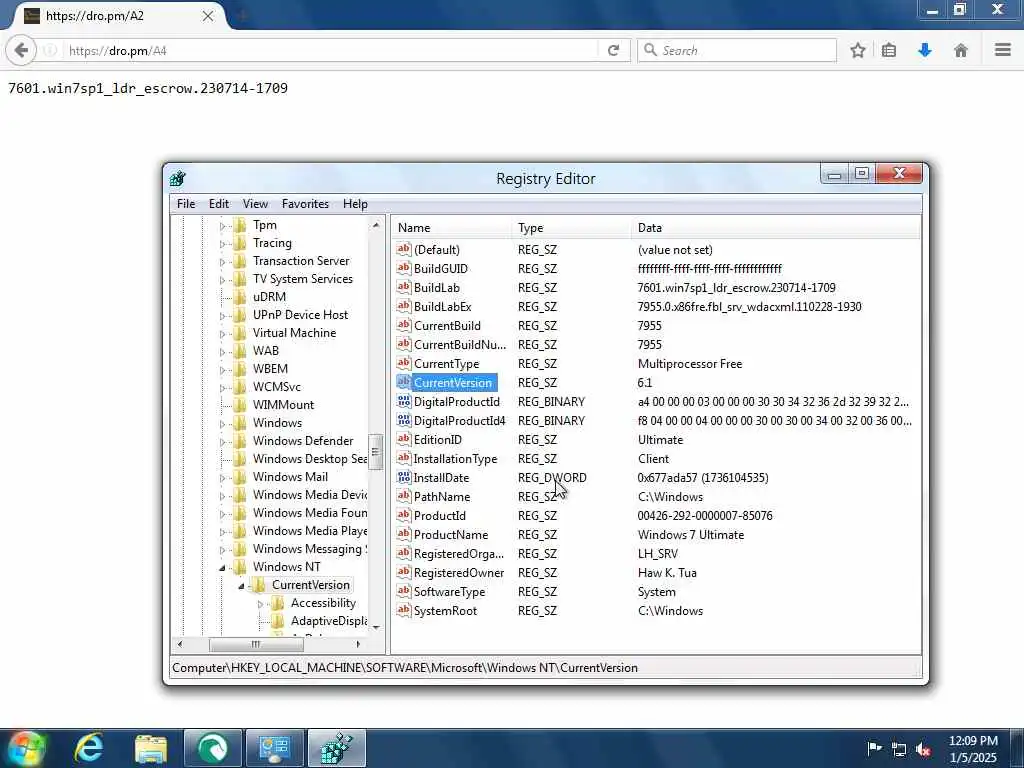Image resolution: width=1024 pixels, height=768 pixels.
Task: Reload the page with the refresh icon
Action: tap(613, 50)
